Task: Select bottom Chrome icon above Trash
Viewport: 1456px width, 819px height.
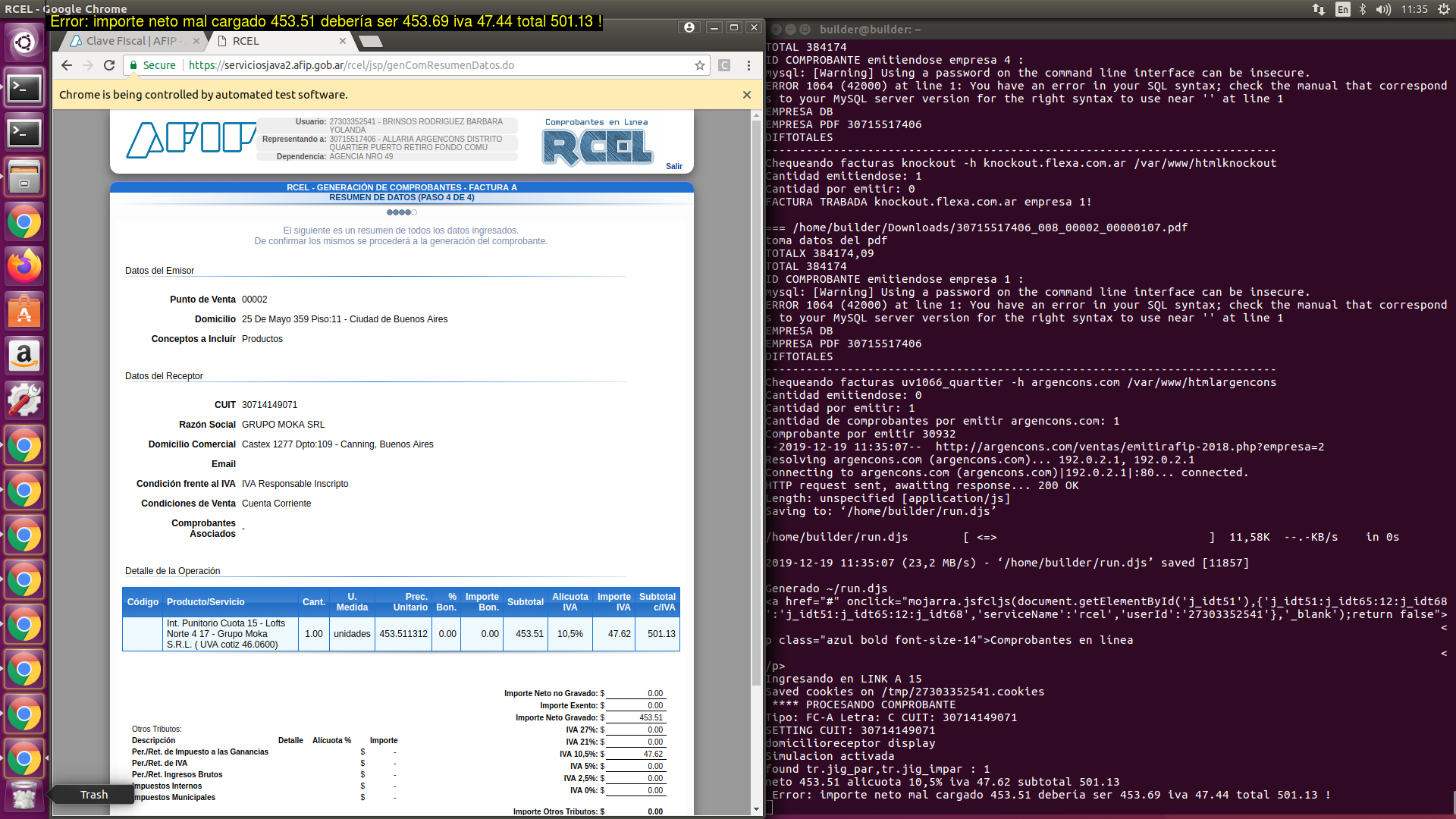Action: [x=24, y=758]
